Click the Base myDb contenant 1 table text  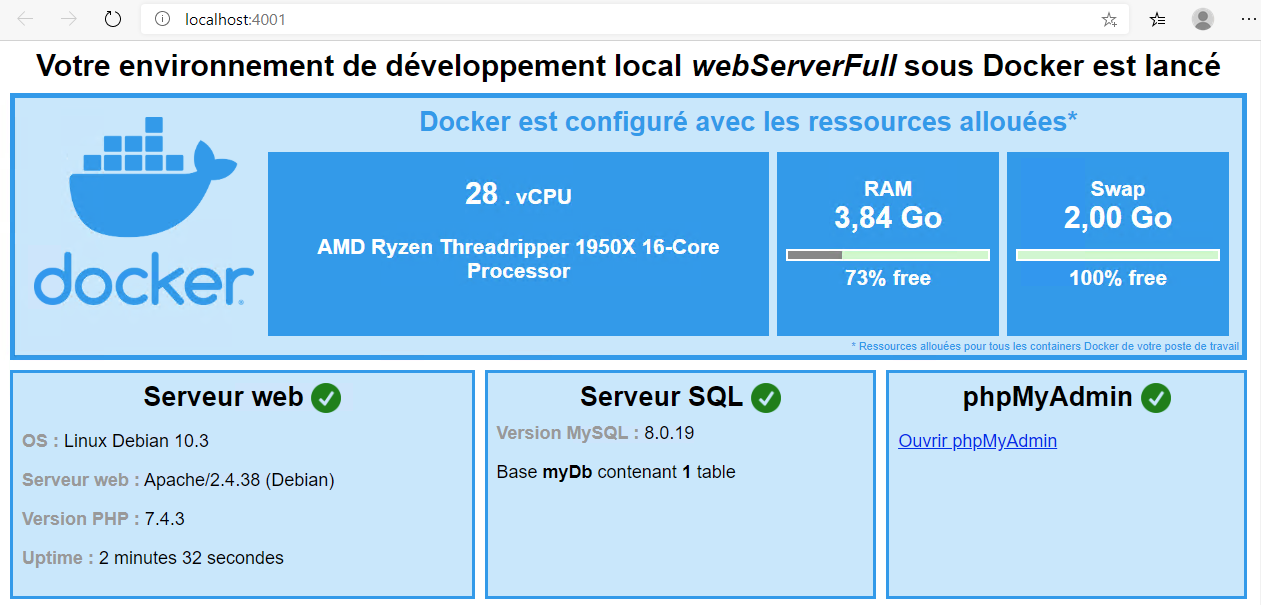pyautogui.click(x=616, y=472)
